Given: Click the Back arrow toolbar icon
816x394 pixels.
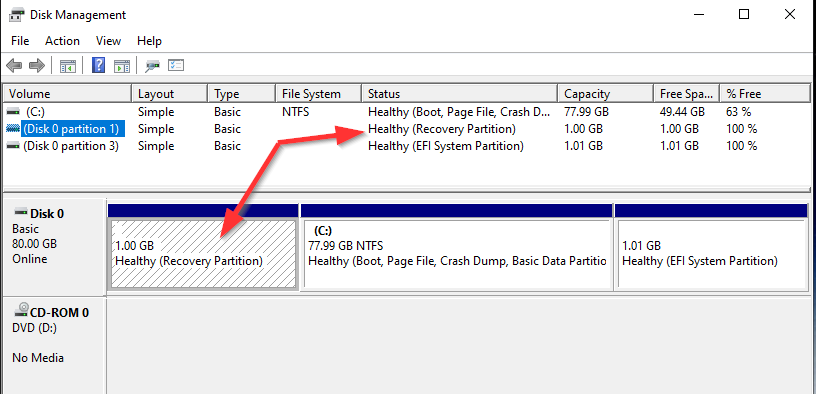Looking at the screenshot, I should pos(14,66).
